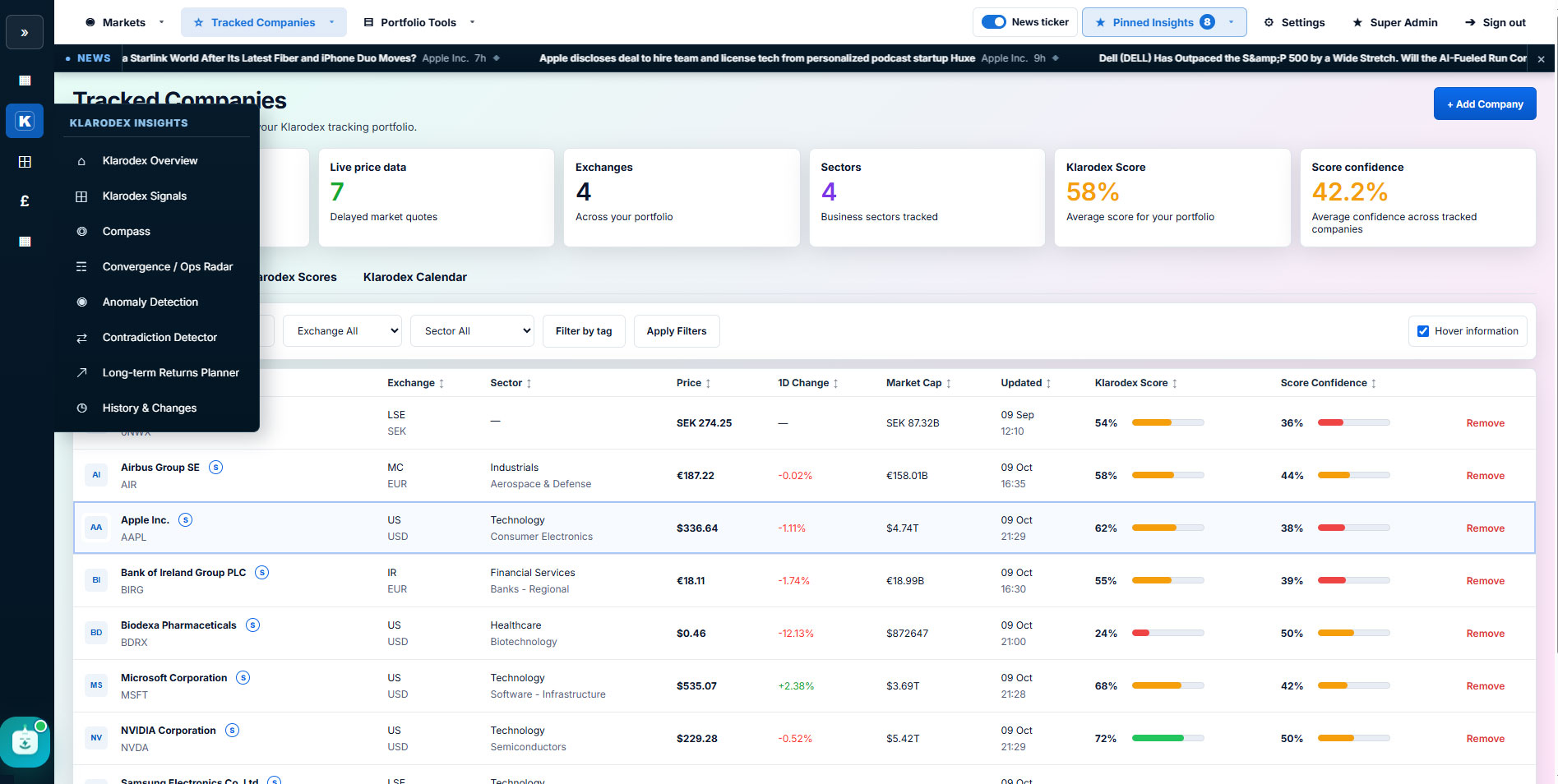
Task: Expand the Tracked Companies menu
Action: pyautogui.click(x=263, y=22)
